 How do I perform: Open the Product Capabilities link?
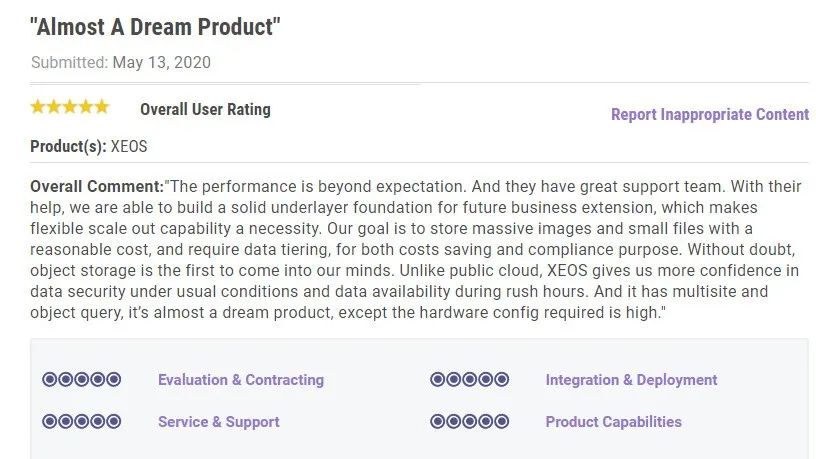[614, 422]
